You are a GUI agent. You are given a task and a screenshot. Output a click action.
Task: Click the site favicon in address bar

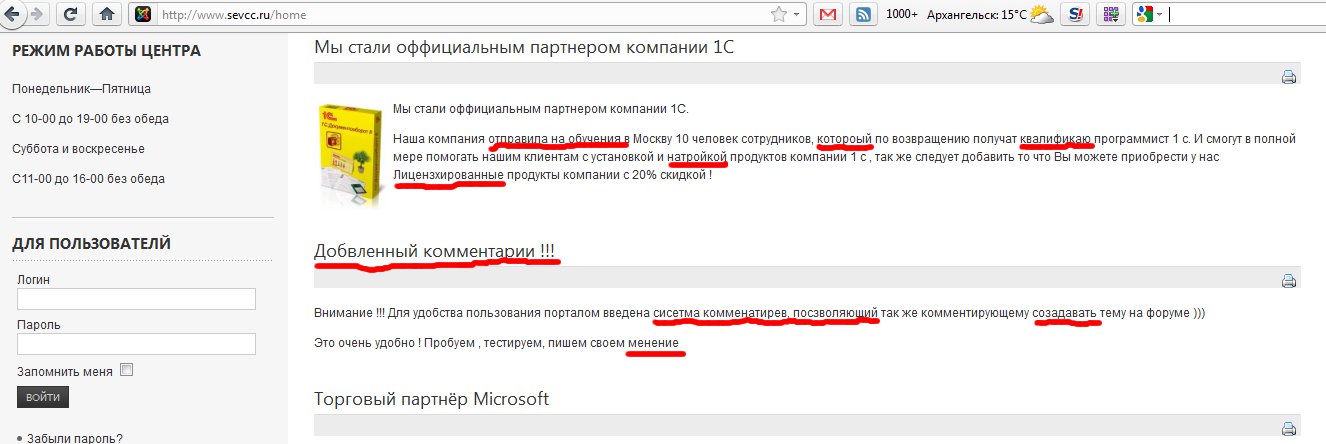pos(143,14)
